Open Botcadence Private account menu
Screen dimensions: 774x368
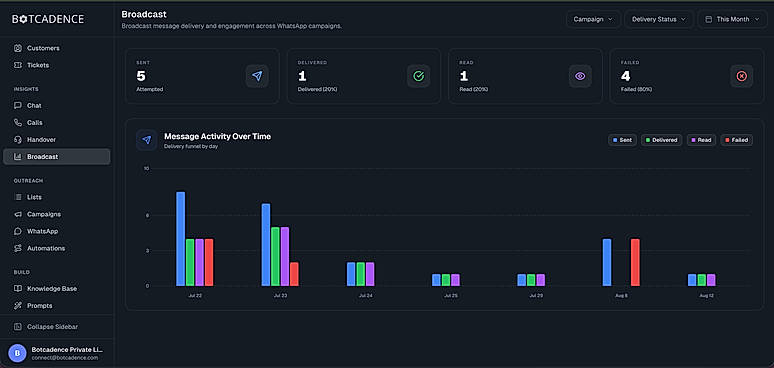[57, 353]
